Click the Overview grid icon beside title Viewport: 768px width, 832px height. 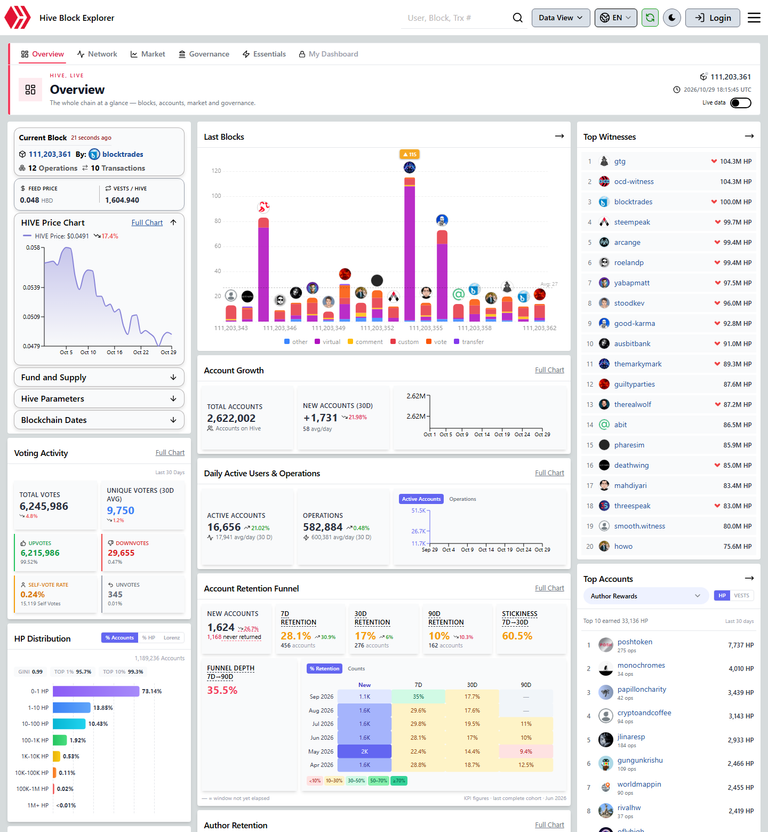click(30, 89)
